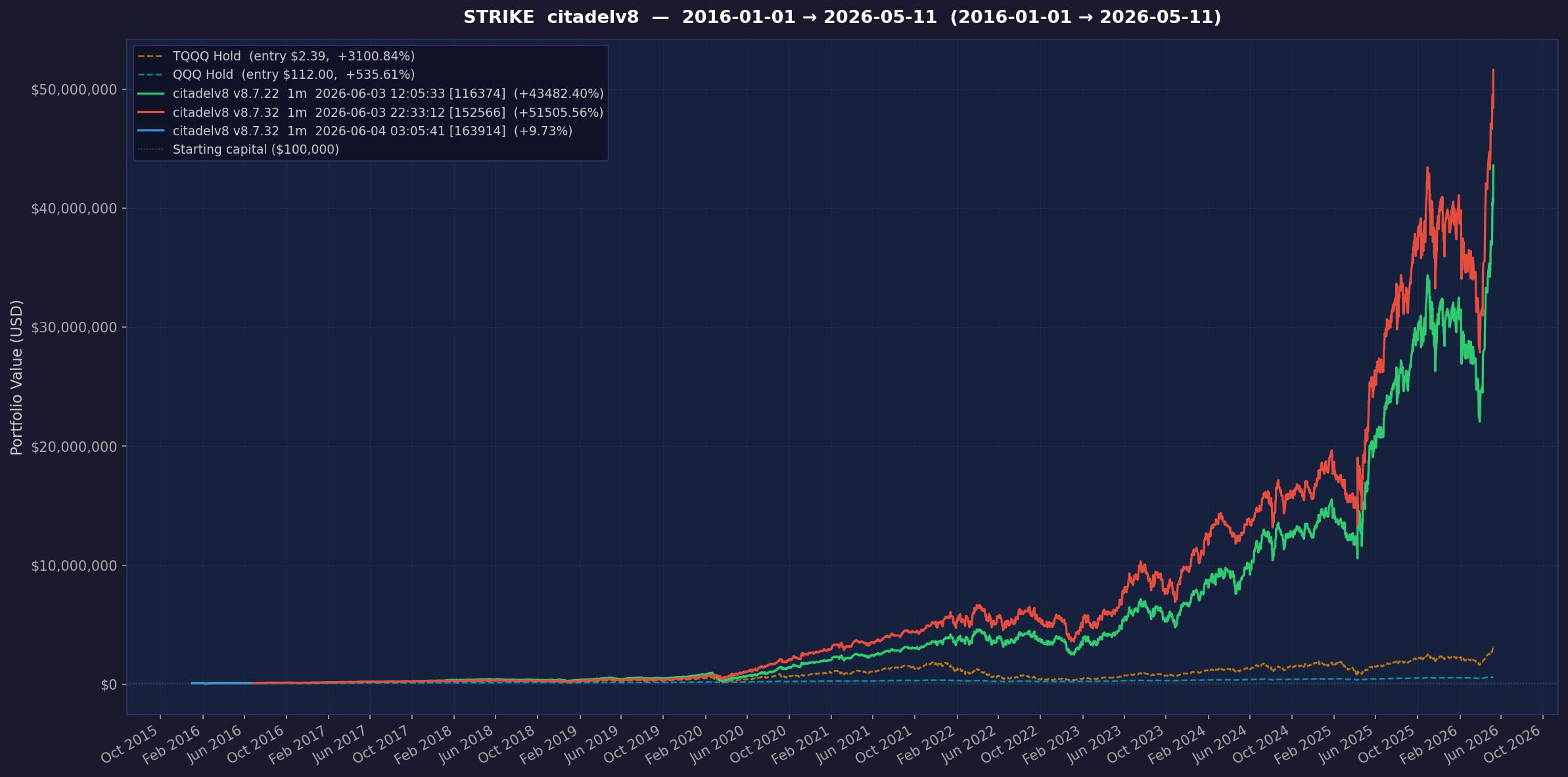Click legend entry with +51505.56% return
Screen dimensions: 1568x777
click(x=371, y=112)
